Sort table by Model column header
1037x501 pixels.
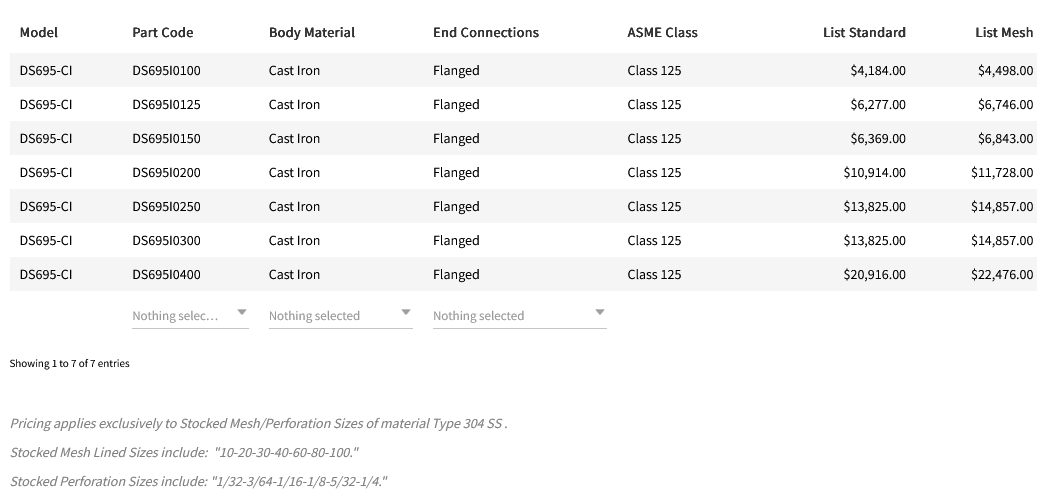pos(39,32)
